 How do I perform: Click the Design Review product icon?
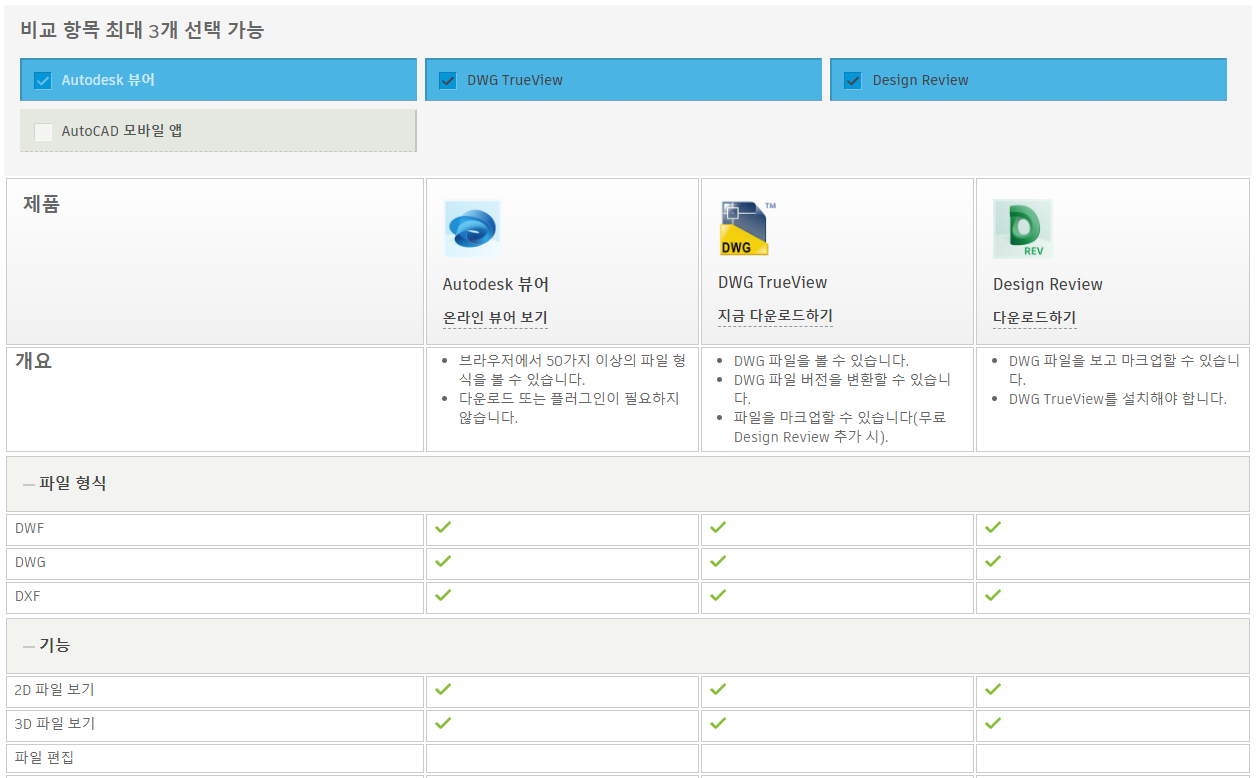tap(1022, 229)
